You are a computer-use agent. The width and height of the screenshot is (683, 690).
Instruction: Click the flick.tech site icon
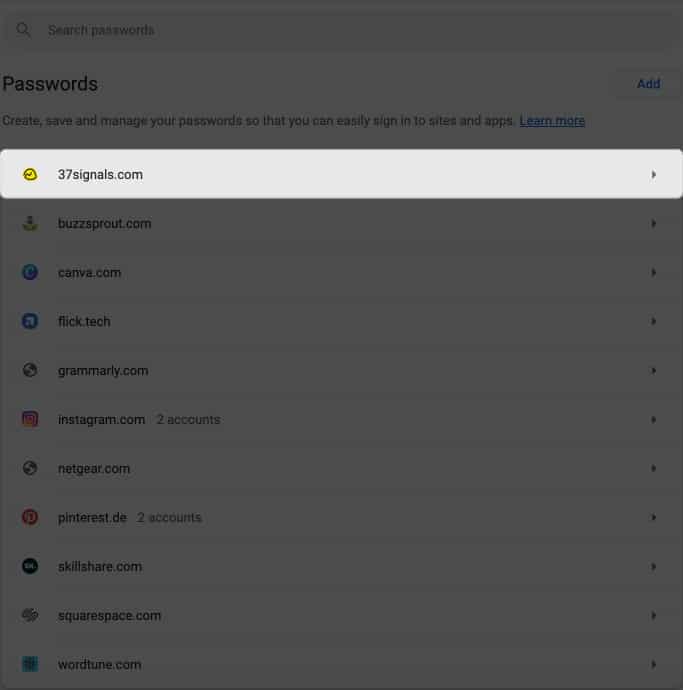(30, 322)
